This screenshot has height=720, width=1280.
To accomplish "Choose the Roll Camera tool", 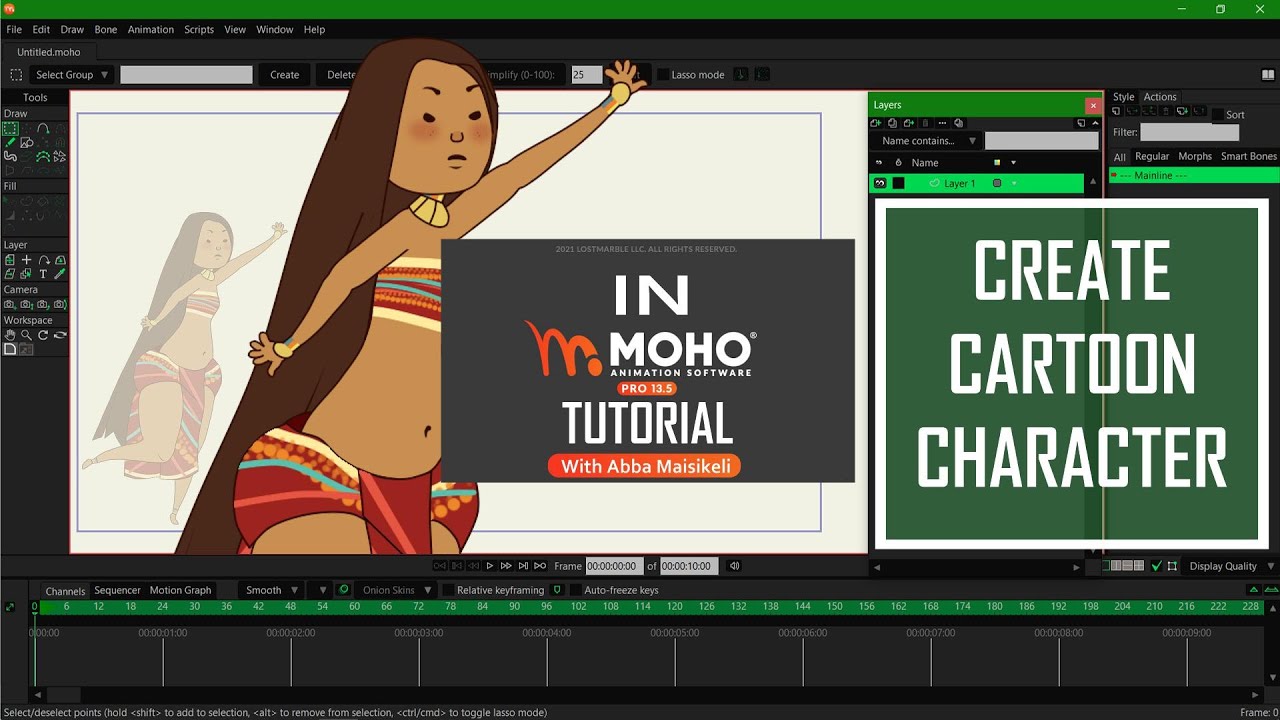I will click(x=44, y=304).
